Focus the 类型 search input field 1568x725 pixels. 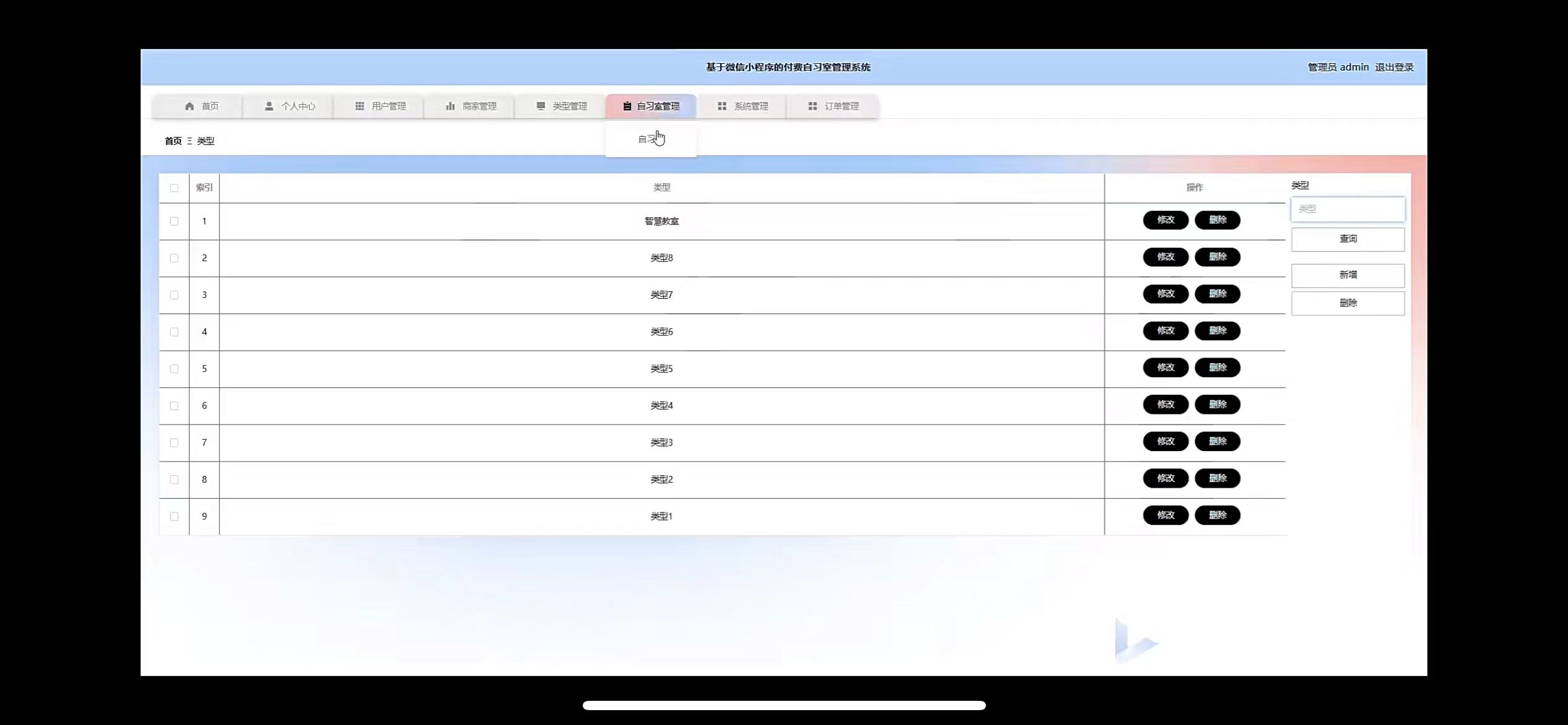click(1348, 209)
